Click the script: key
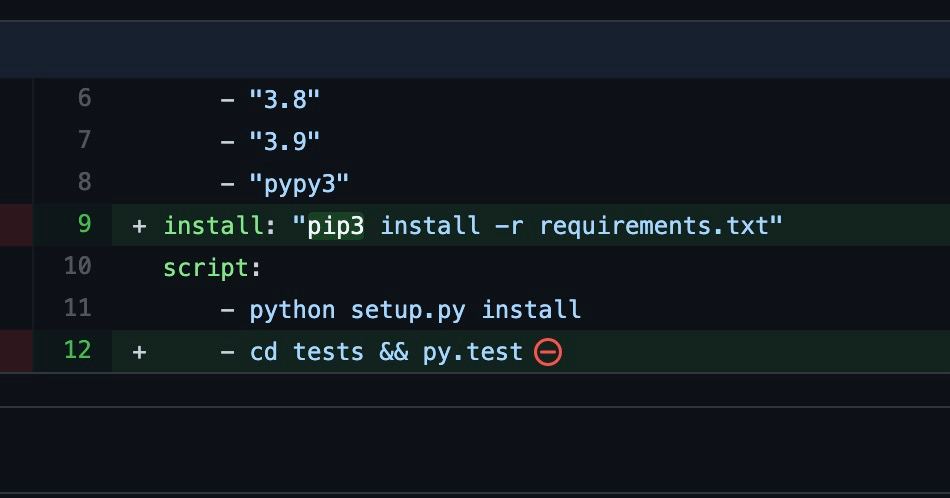950x498 pixels. [x=212, y=268]
